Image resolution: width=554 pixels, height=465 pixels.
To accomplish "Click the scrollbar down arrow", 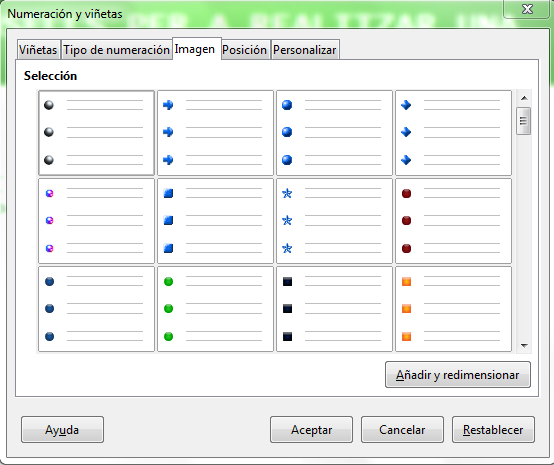I will click(524, 345).
